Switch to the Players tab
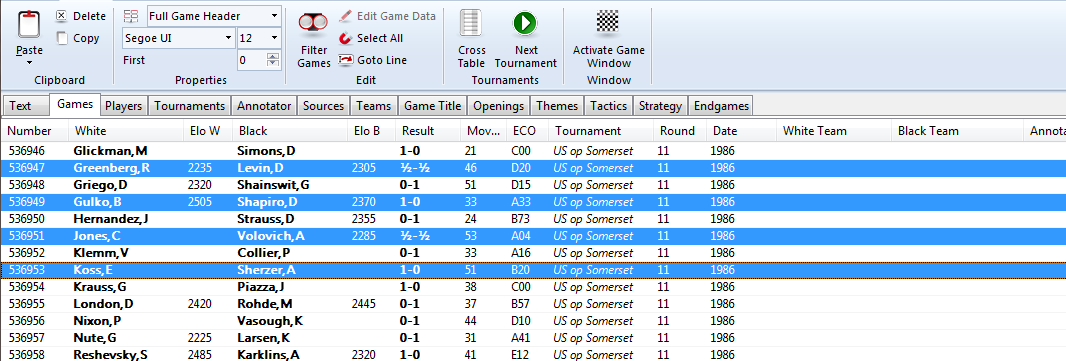 (x=124, y=105)
